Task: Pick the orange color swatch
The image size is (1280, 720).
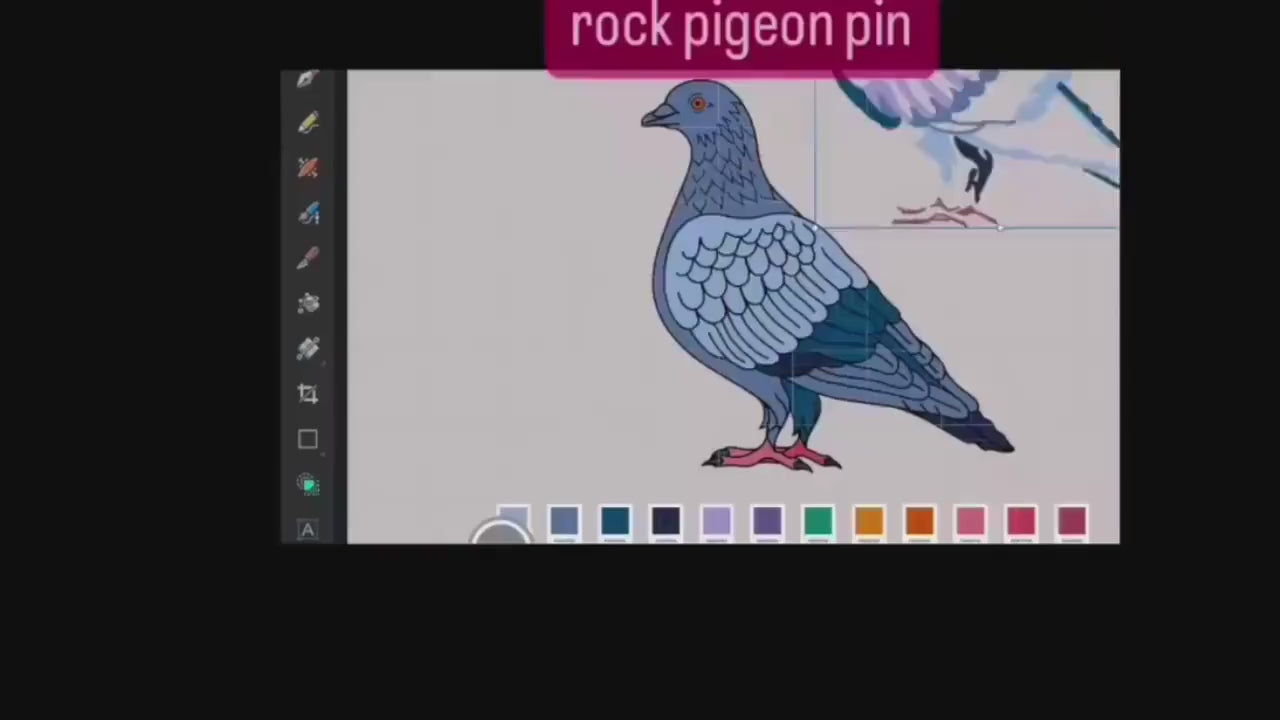Action: pyautogui.click(x=868, y=521)
